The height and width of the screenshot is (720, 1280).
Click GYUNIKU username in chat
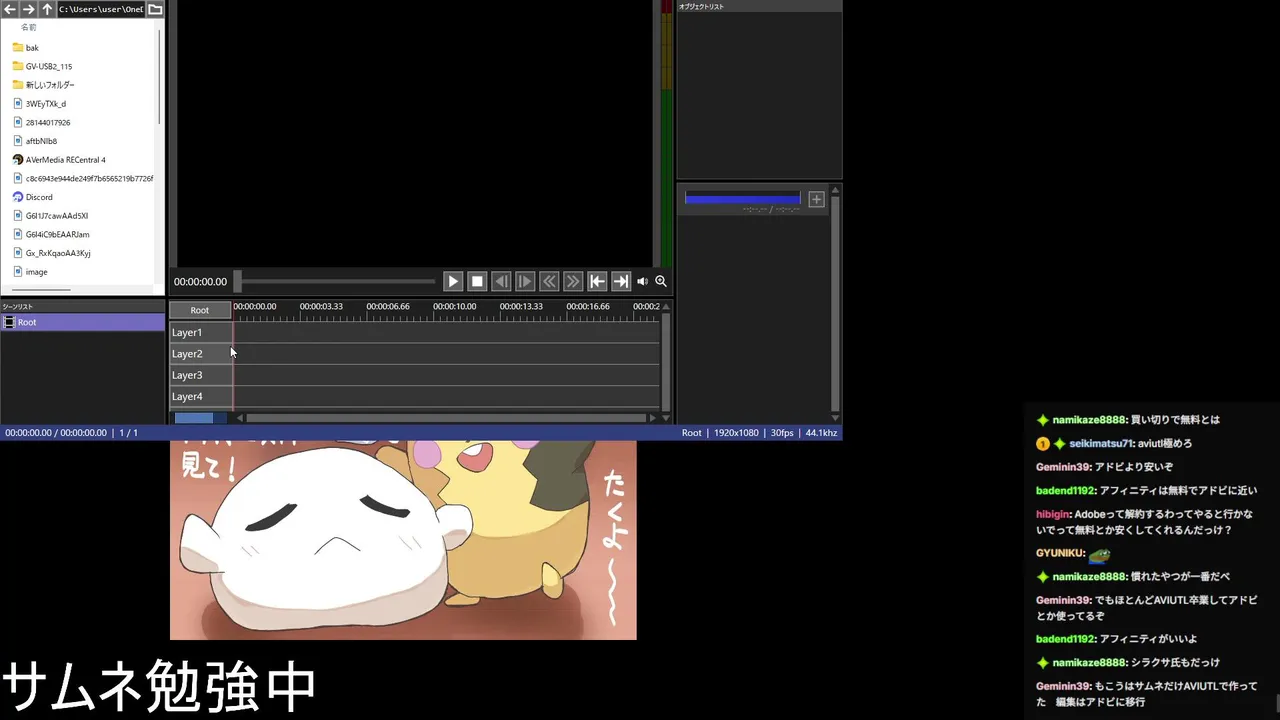[1061, 553]
